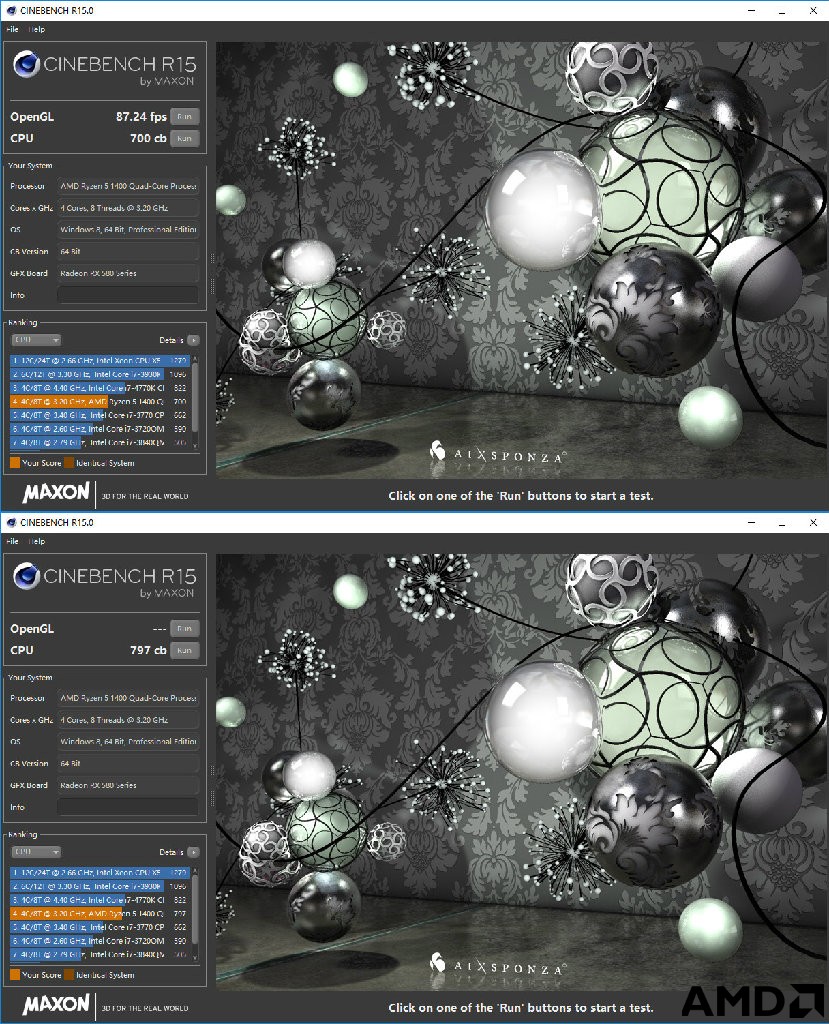
Task: Click the title bar app icon of the lower window
Action: coord(11,522)
